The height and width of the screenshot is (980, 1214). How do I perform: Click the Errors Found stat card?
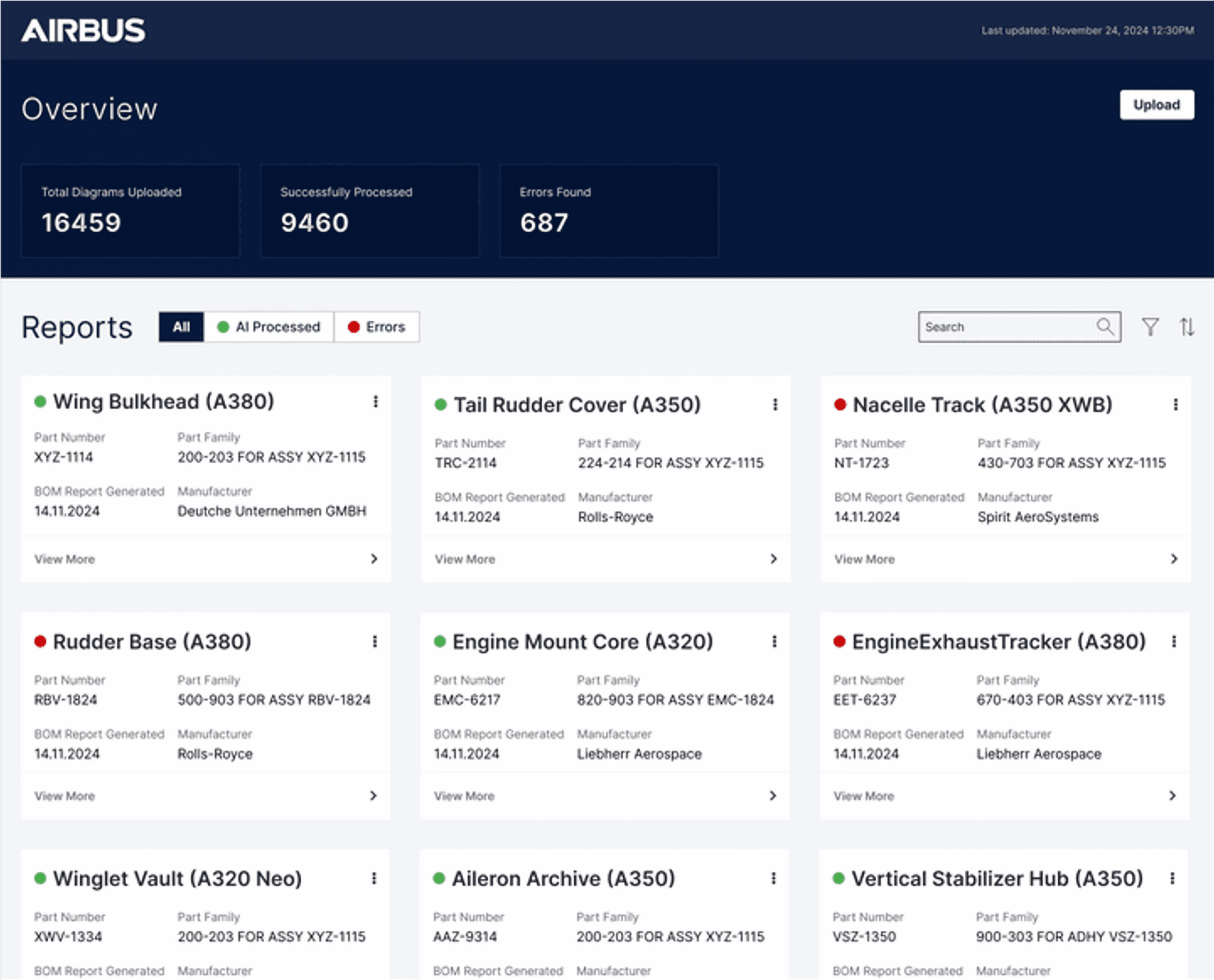tap(609, 211)
